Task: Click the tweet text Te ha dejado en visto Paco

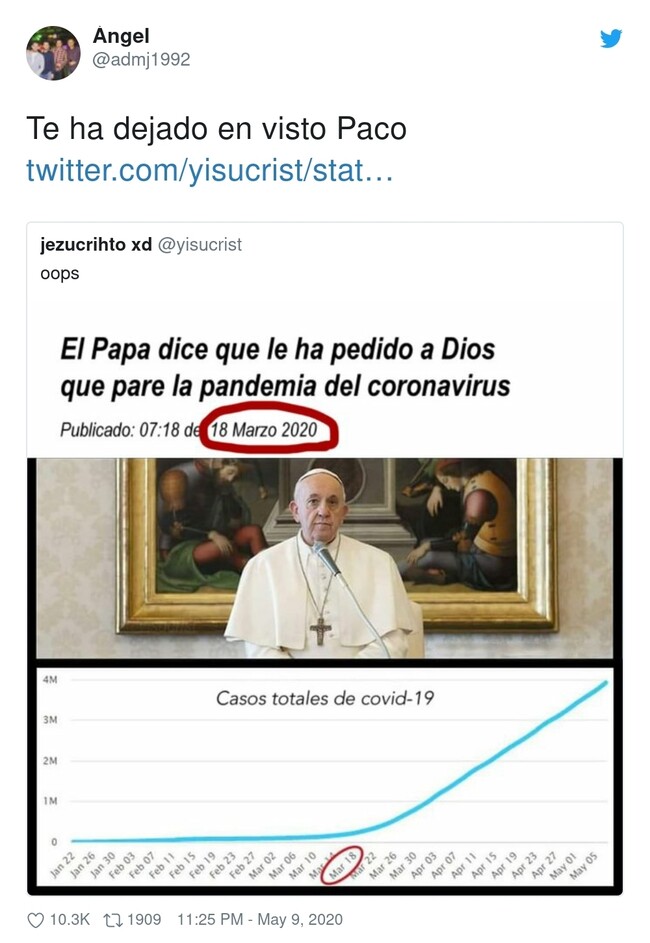Action: pyautogui.click(x=216, y=128)
